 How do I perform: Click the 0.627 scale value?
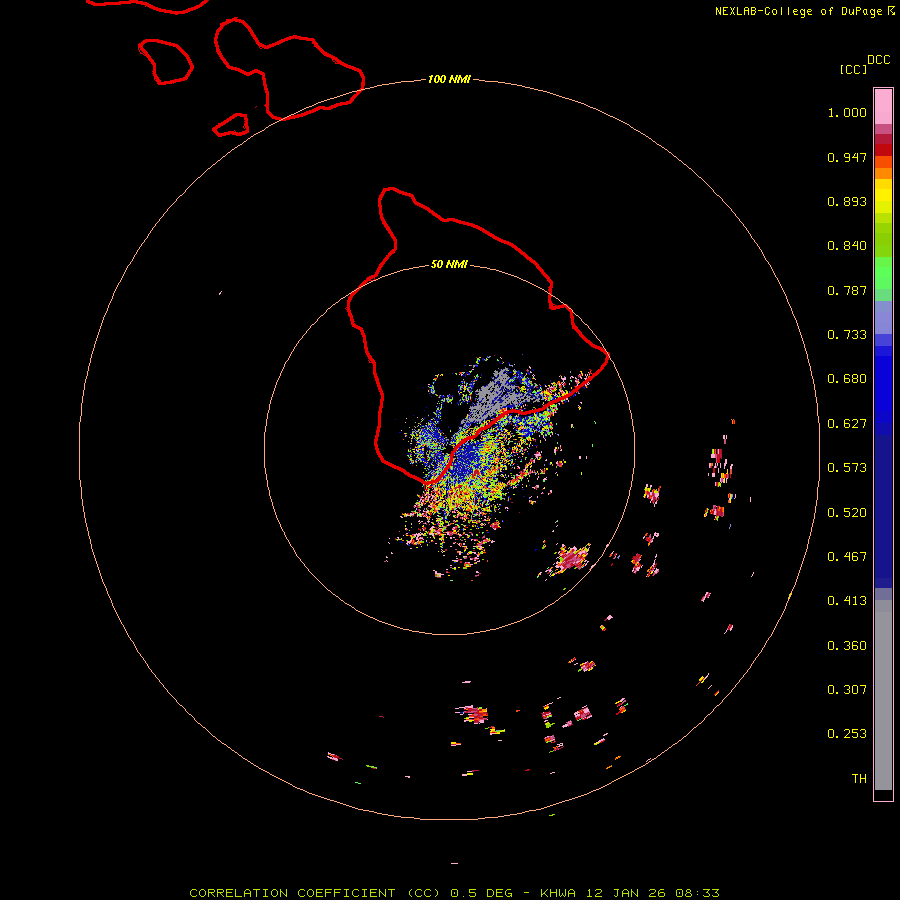tap(847, 424)
